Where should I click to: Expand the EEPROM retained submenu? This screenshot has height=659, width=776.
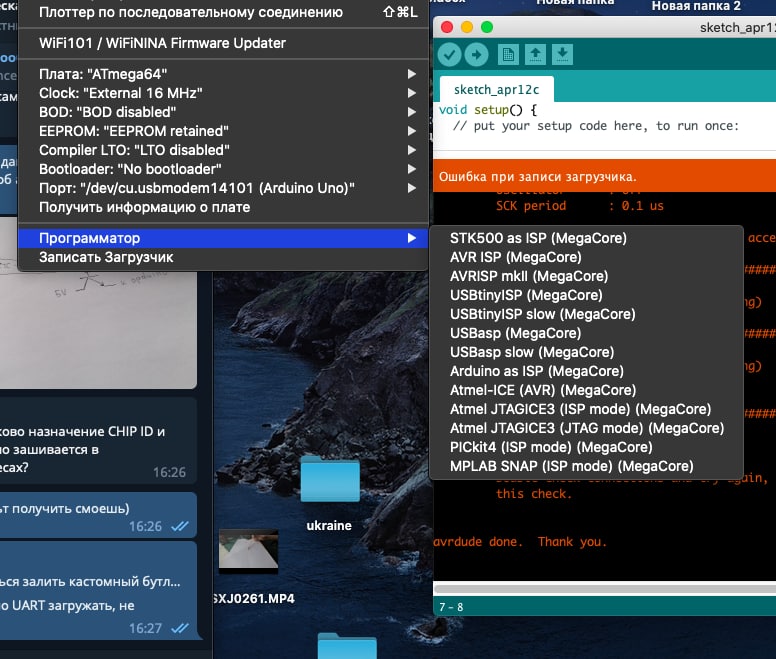(x=223, y=131)
